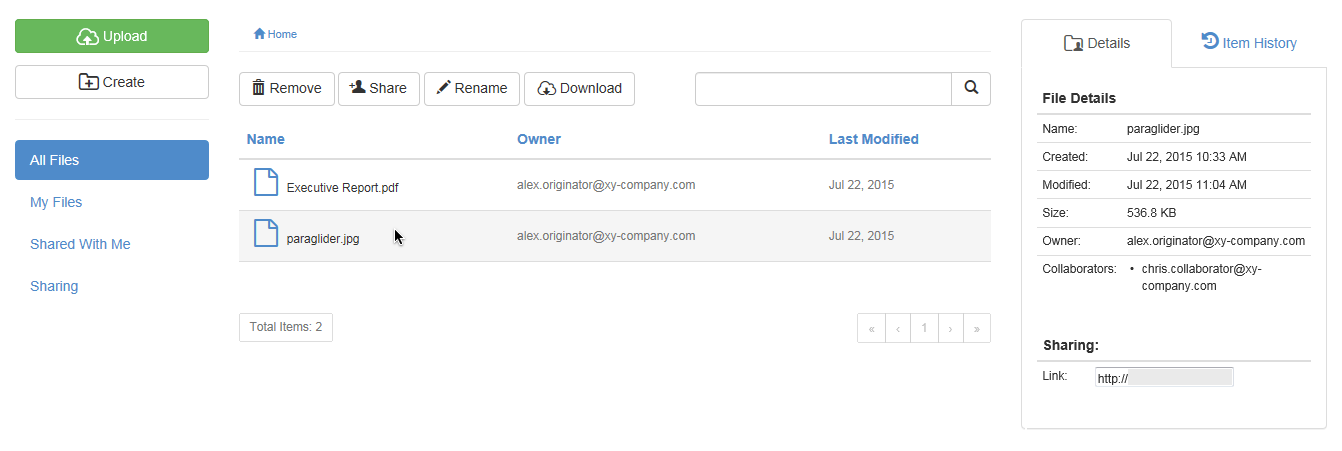The width and height of the screenshot is (1342, 451).
Task: Click the Executive Report.pdf file icon
Action: pos(265,183)
